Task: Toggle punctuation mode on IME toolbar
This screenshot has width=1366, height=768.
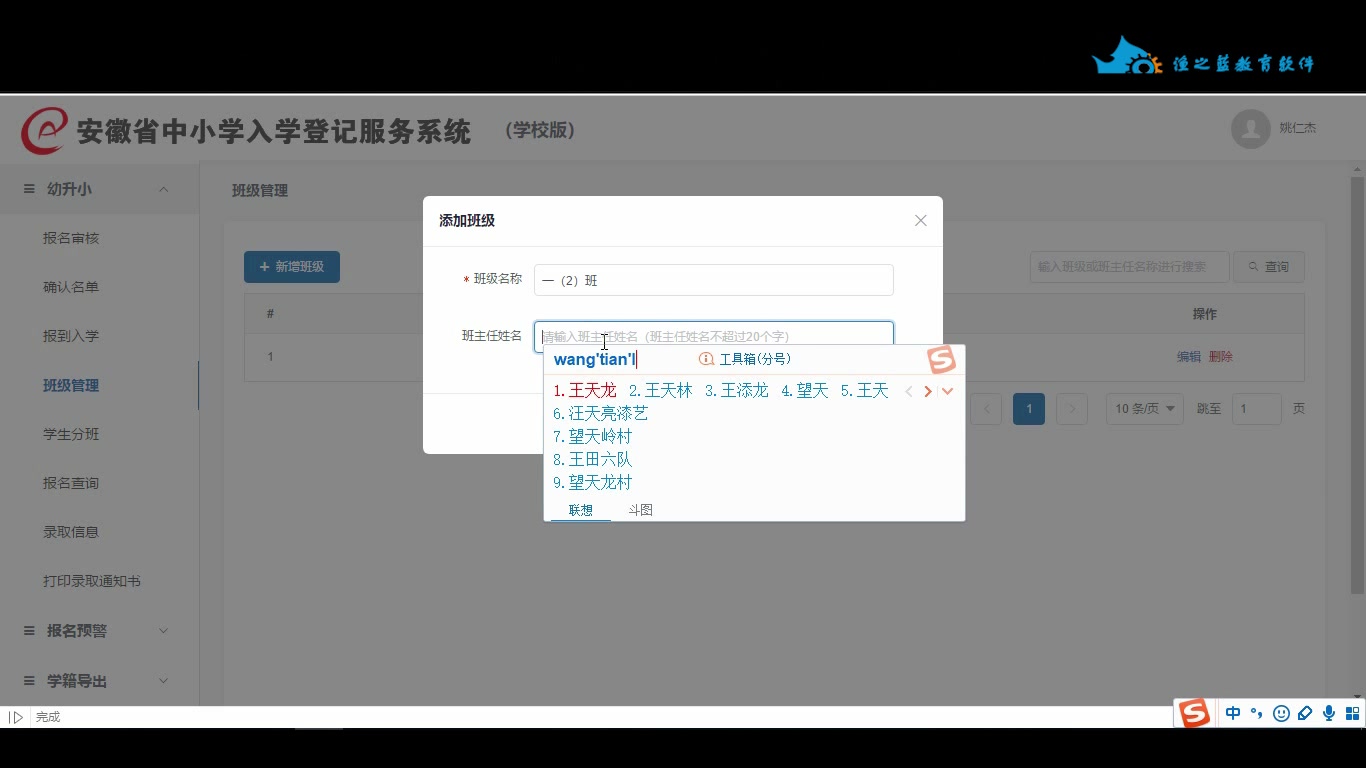Action: click(x=1257, y=713)
